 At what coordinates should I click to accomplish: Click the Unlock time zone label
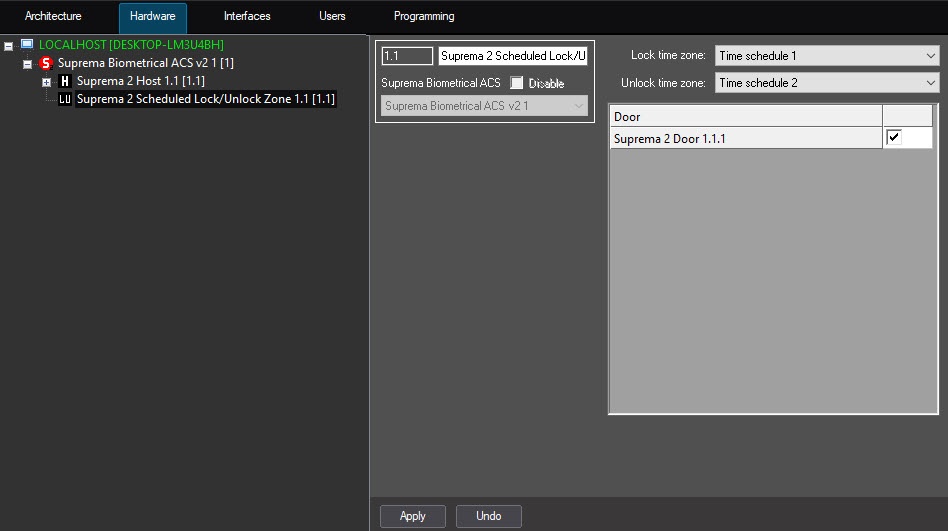[x=663, y=83]
